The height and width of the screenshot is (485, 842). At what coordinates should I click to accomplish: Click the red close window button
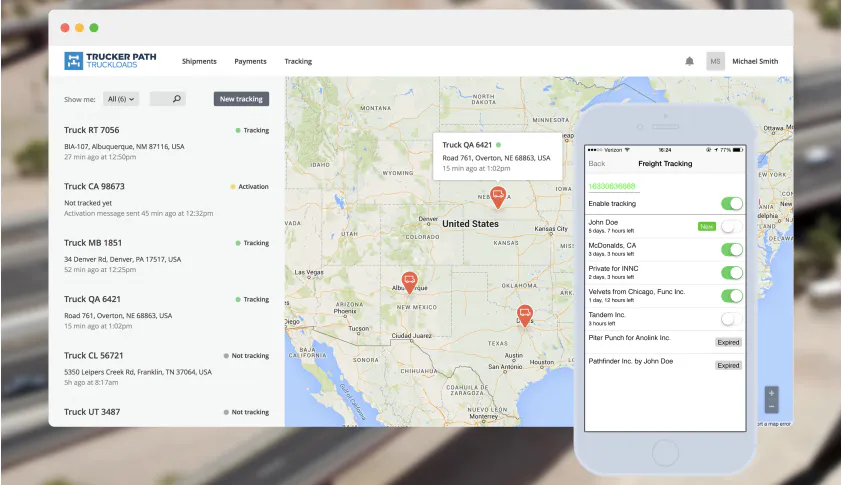[x=65, y=27]
